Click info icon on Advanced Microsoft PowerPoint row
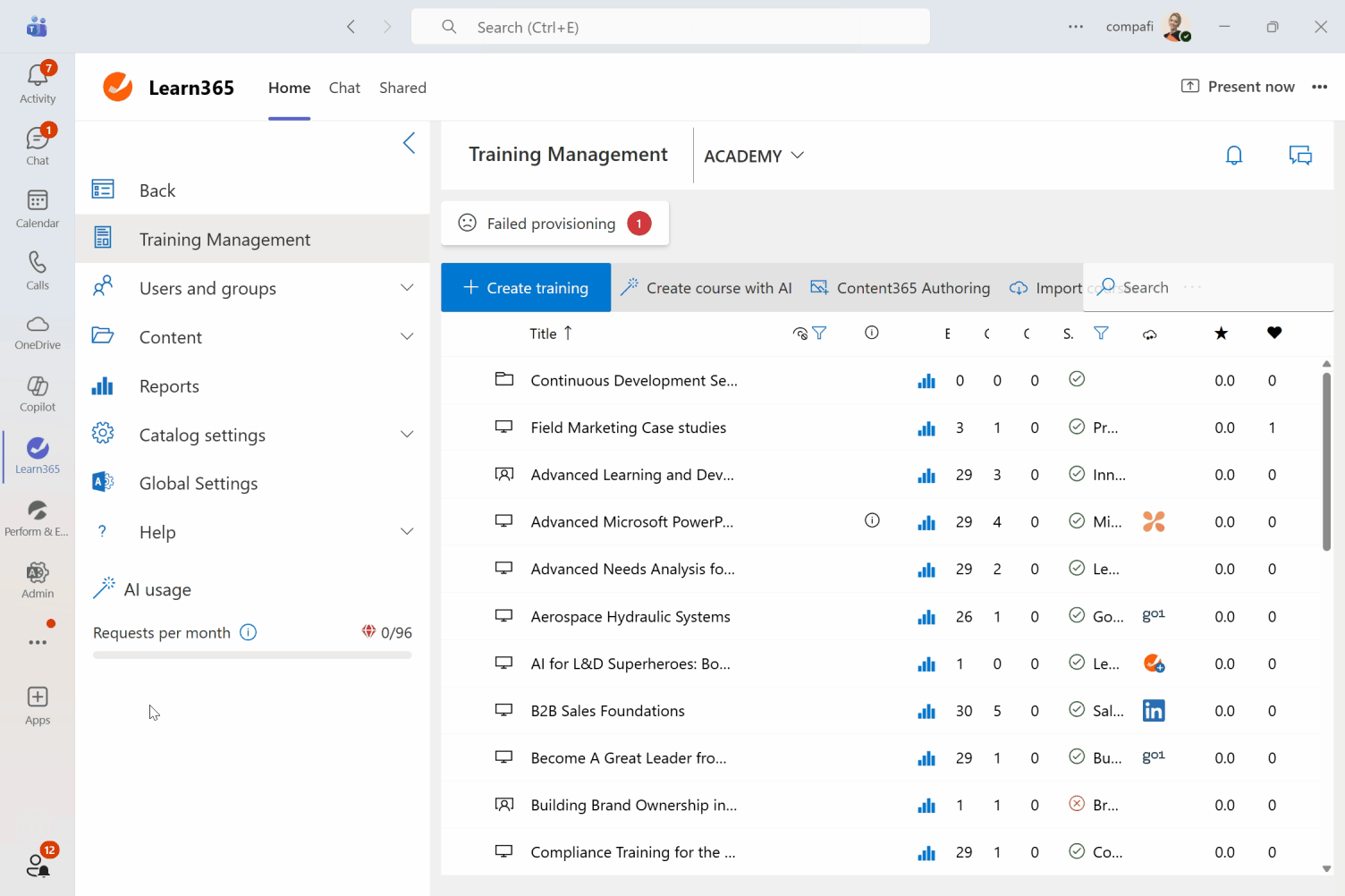Image resolution: width=1345 pixels, height=896 pixels. (x=872, y=521)
